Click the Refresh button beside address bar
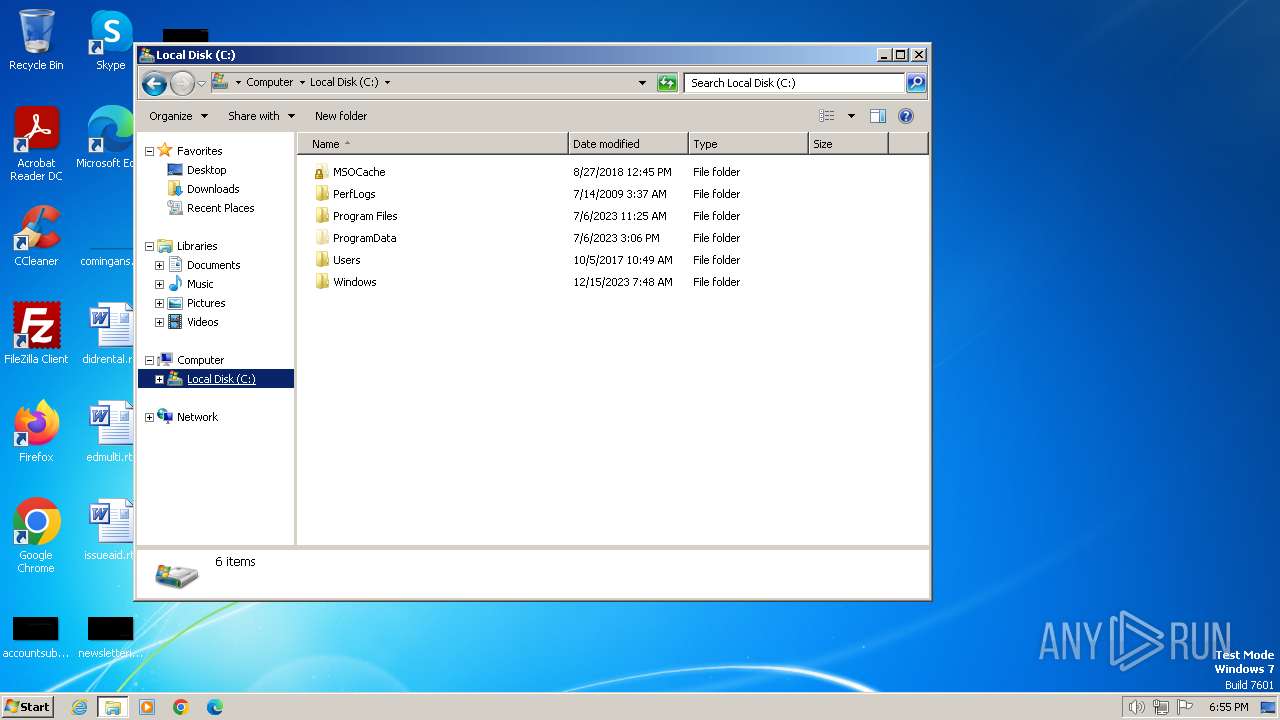Image resolution: width=1280 pixels, height=720 pixels. coord(667,83)
